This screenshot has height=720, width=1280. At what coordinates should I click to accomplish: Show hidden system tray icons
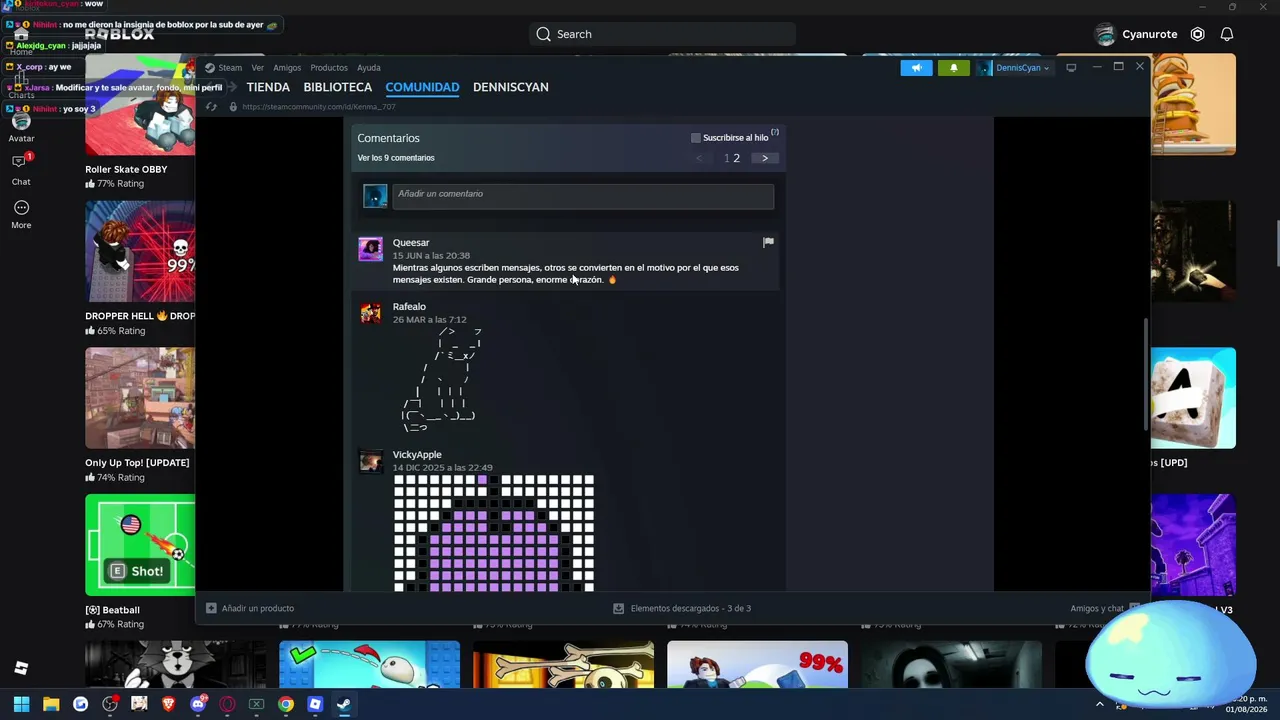(x=1100, y=704)
